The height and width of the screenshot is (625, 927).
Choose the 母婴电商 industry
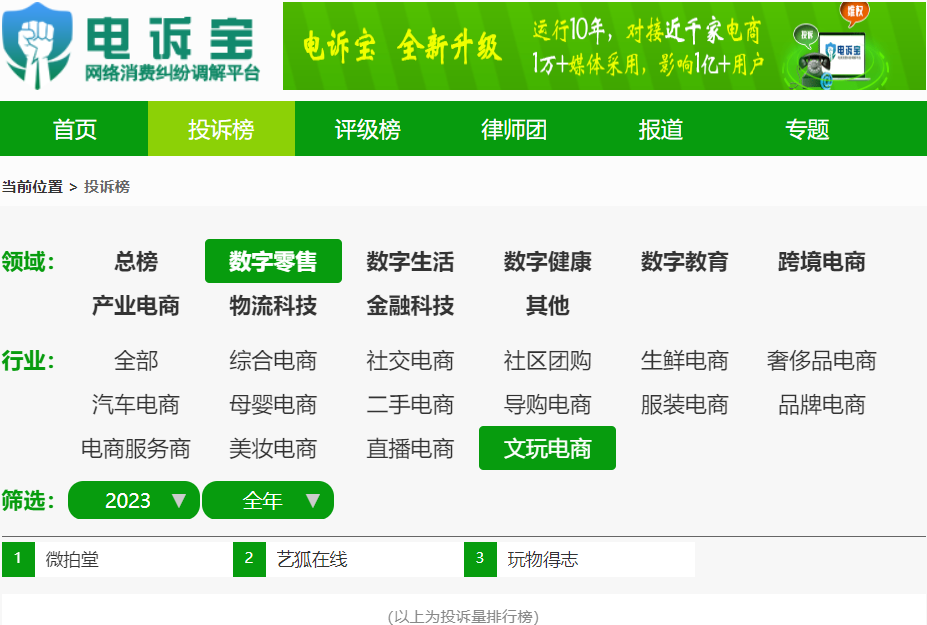pos(273,405)
